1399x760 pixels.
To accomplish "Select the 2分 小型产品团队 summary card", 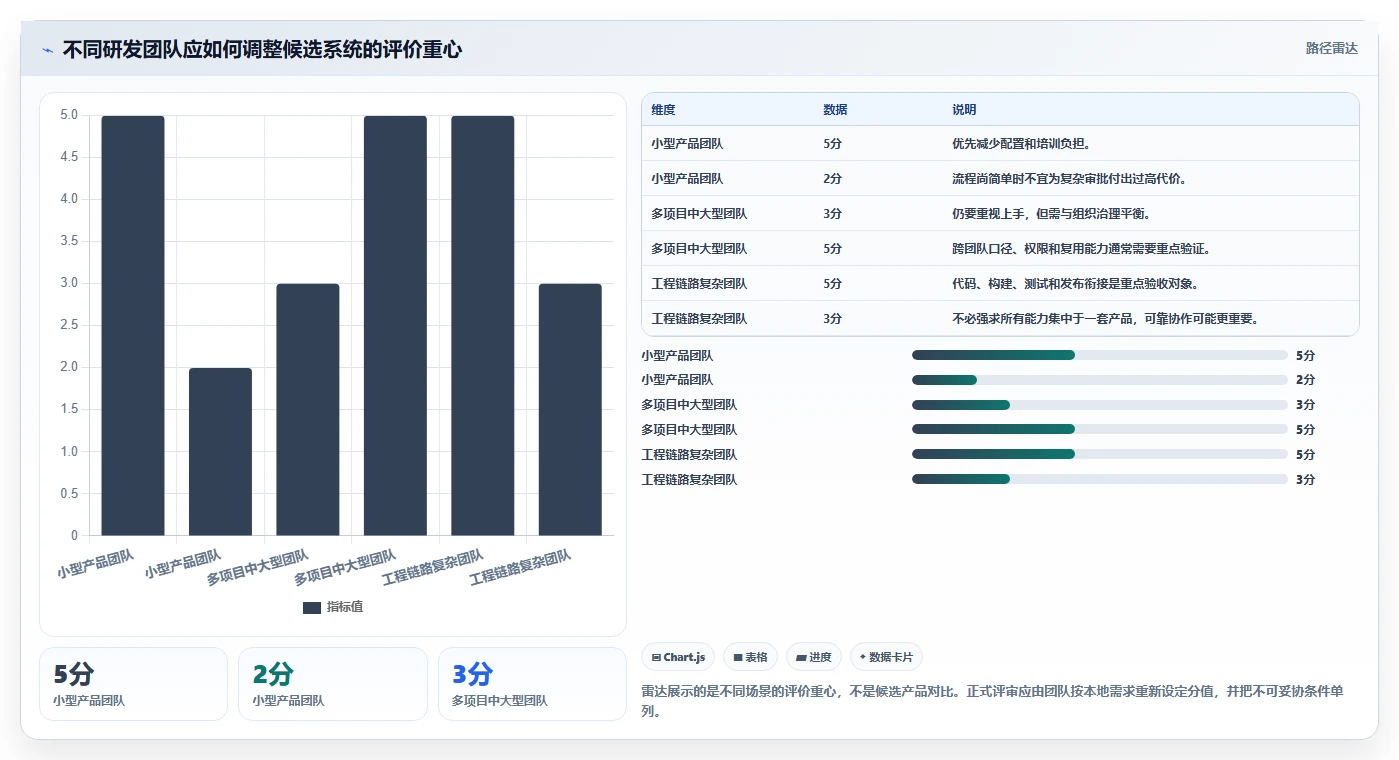I will pyautogui.click(x=333, y=684).
